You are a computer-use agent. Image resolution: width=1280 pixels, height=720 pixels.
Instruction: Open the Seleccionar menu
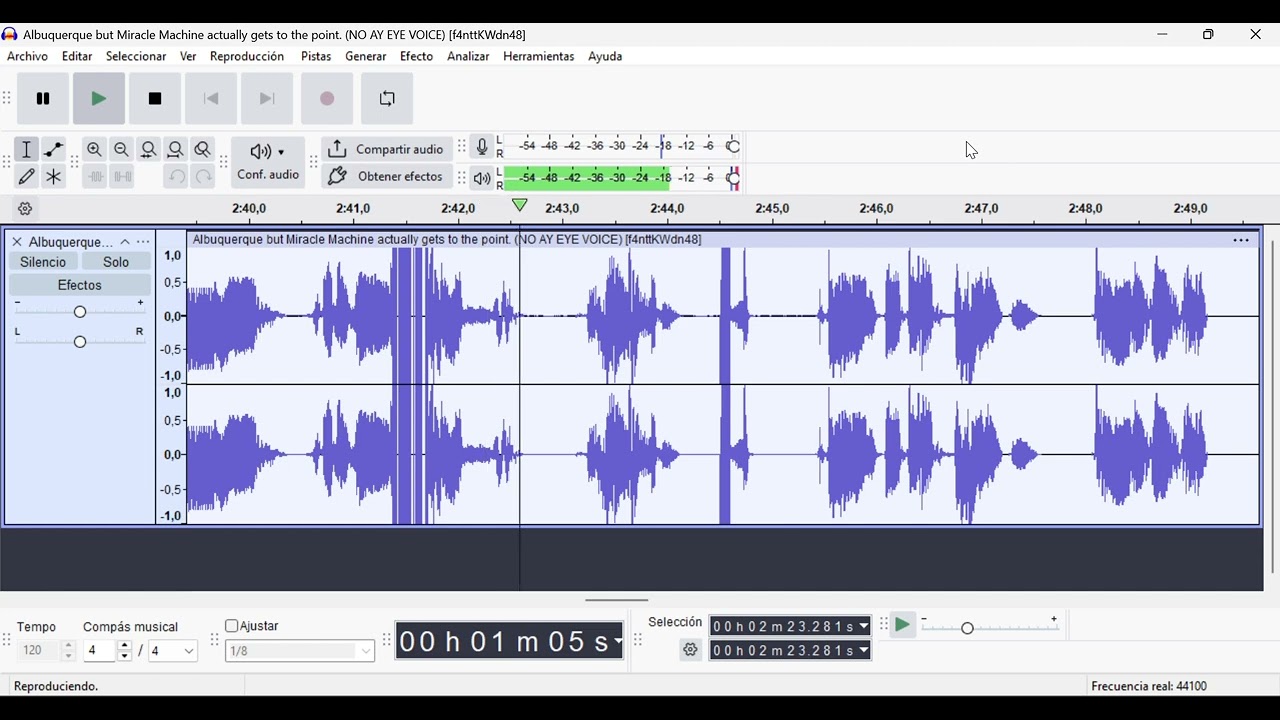tap(136, 57)
